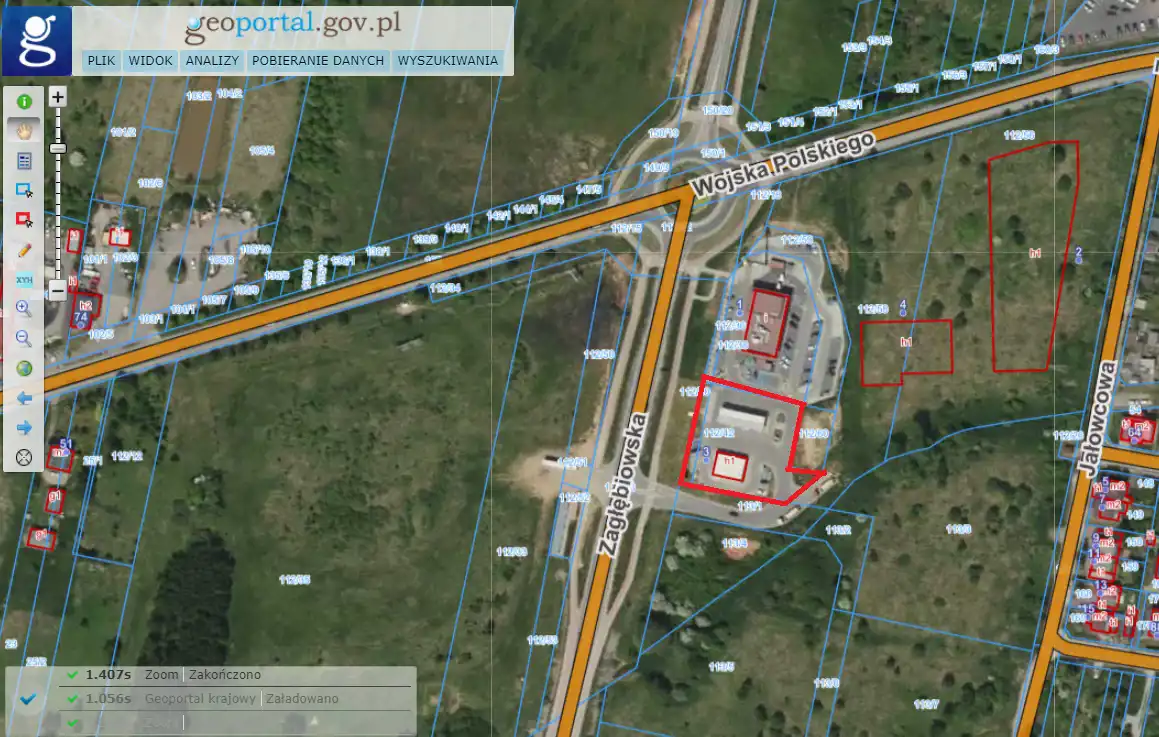This screenshot has height=737, width=1159.
Task: Click the crossed-circle tool at toolbar bottom
Action: (x=24, y=458)
